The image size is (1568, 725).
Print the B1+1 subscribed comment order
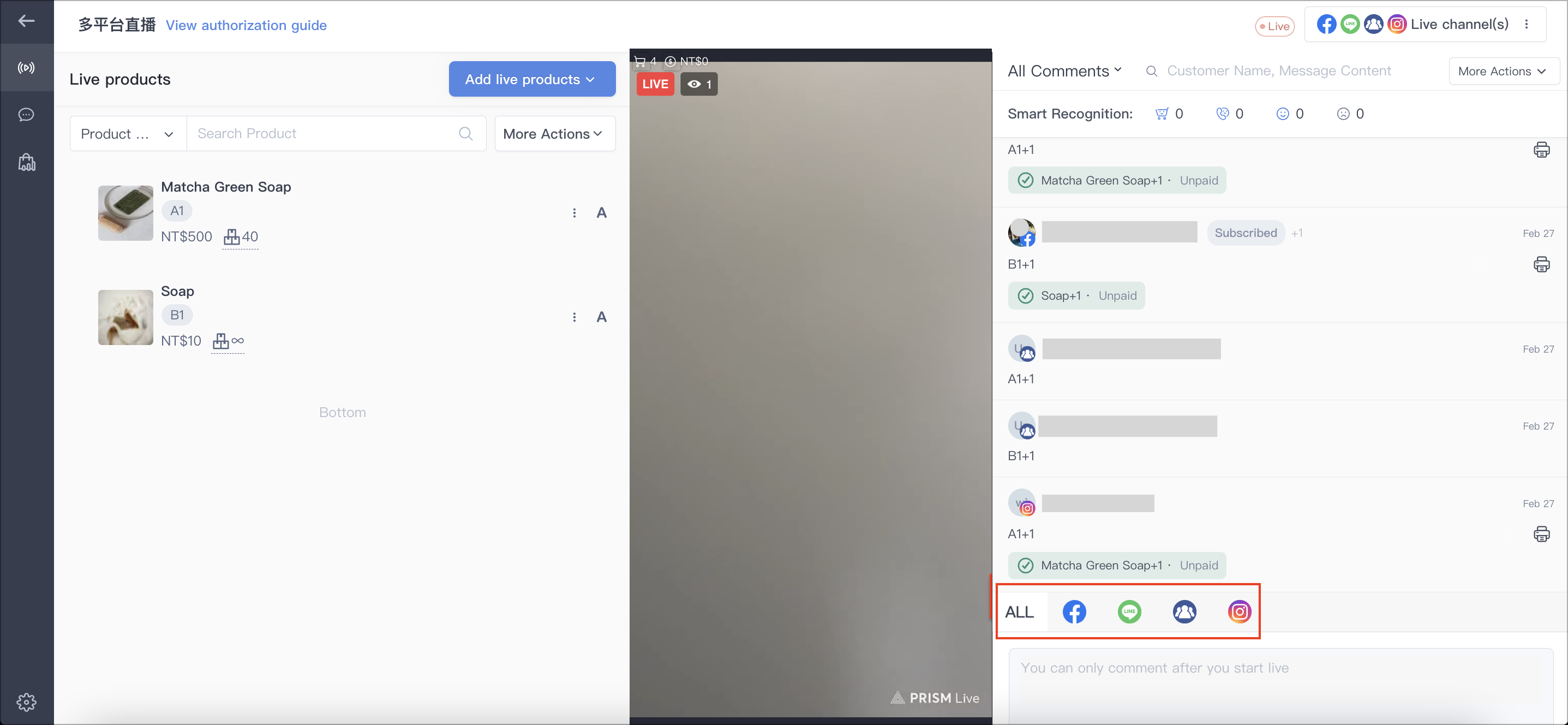pyautogui.click(x=1541, y=264)
